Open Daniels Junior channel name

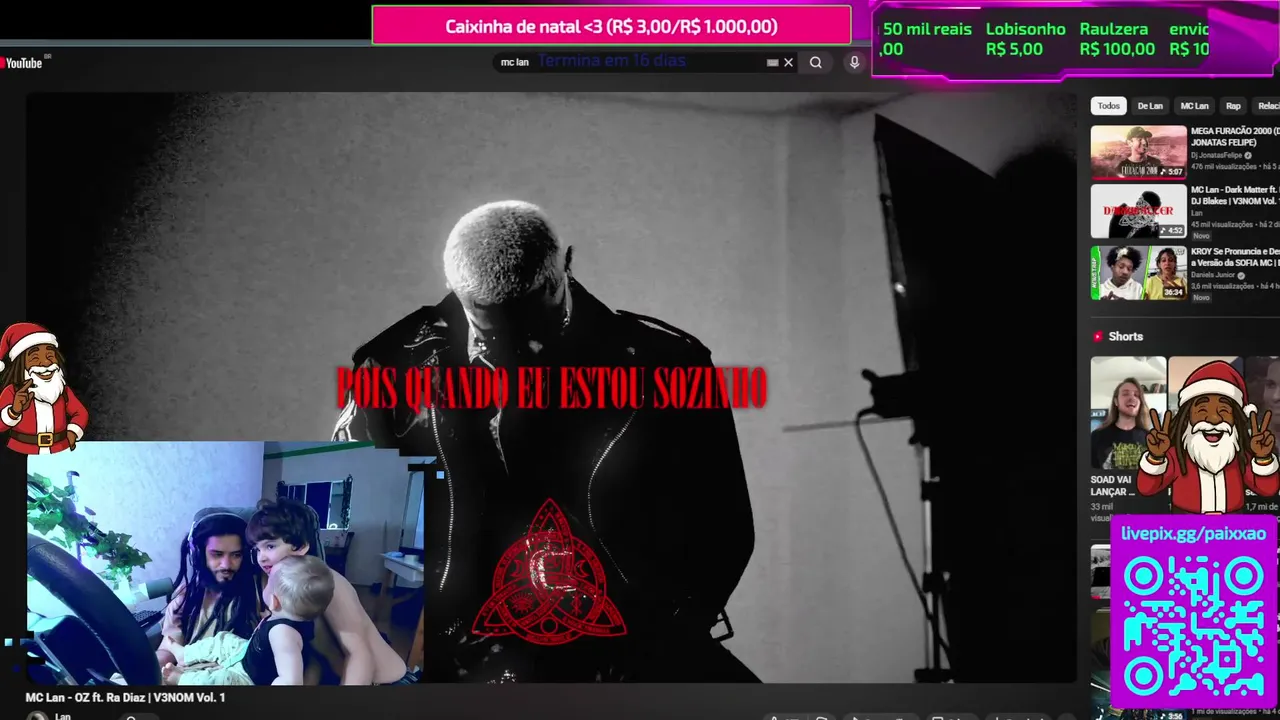[x=1212, y=275]
